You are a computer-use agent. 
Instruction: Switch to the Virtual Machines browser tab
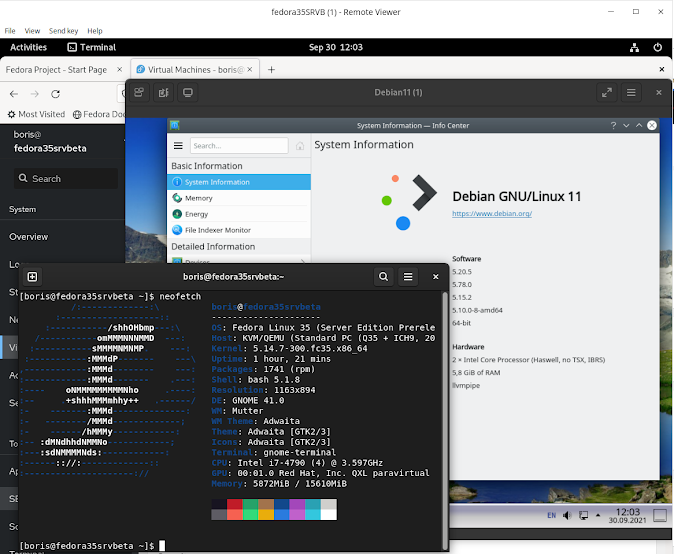pyautogui.click(x=195, y=70)
